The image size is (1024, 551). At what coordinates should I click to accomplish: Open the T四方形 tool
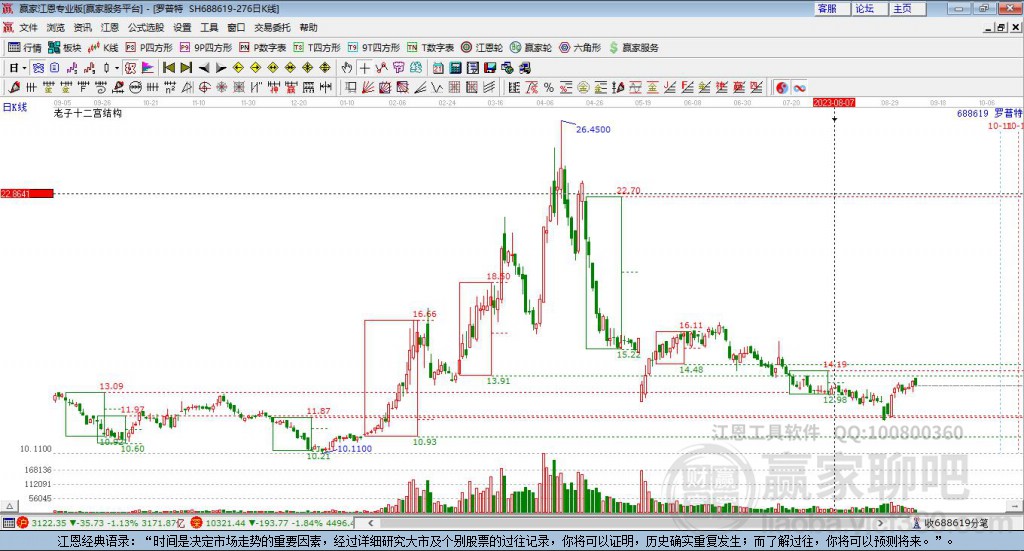tap(317, 48)
